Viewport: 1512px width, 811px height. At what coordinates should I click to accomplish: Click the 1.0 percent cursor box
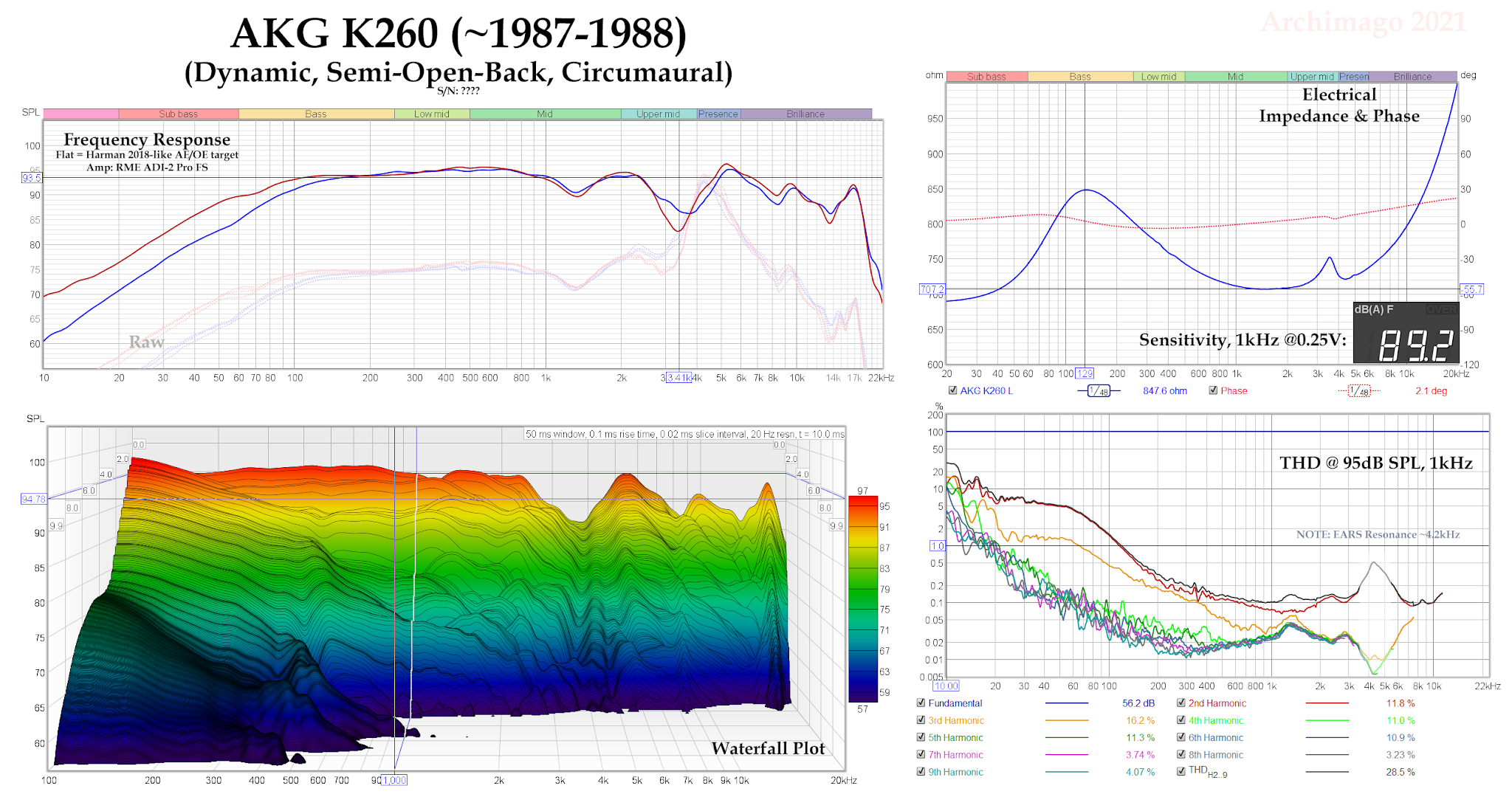click(937, 546)
